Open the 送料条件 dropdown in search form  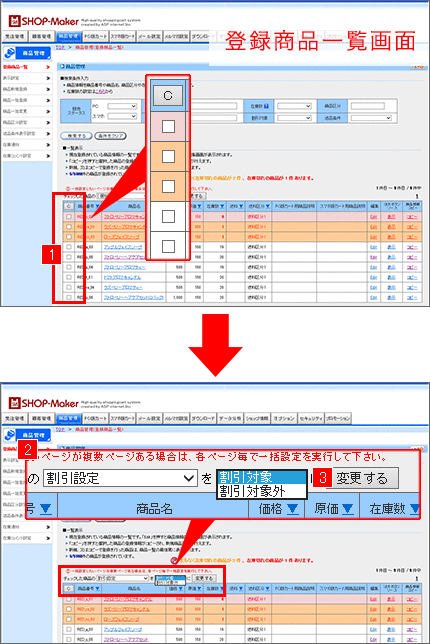[371, 118]
